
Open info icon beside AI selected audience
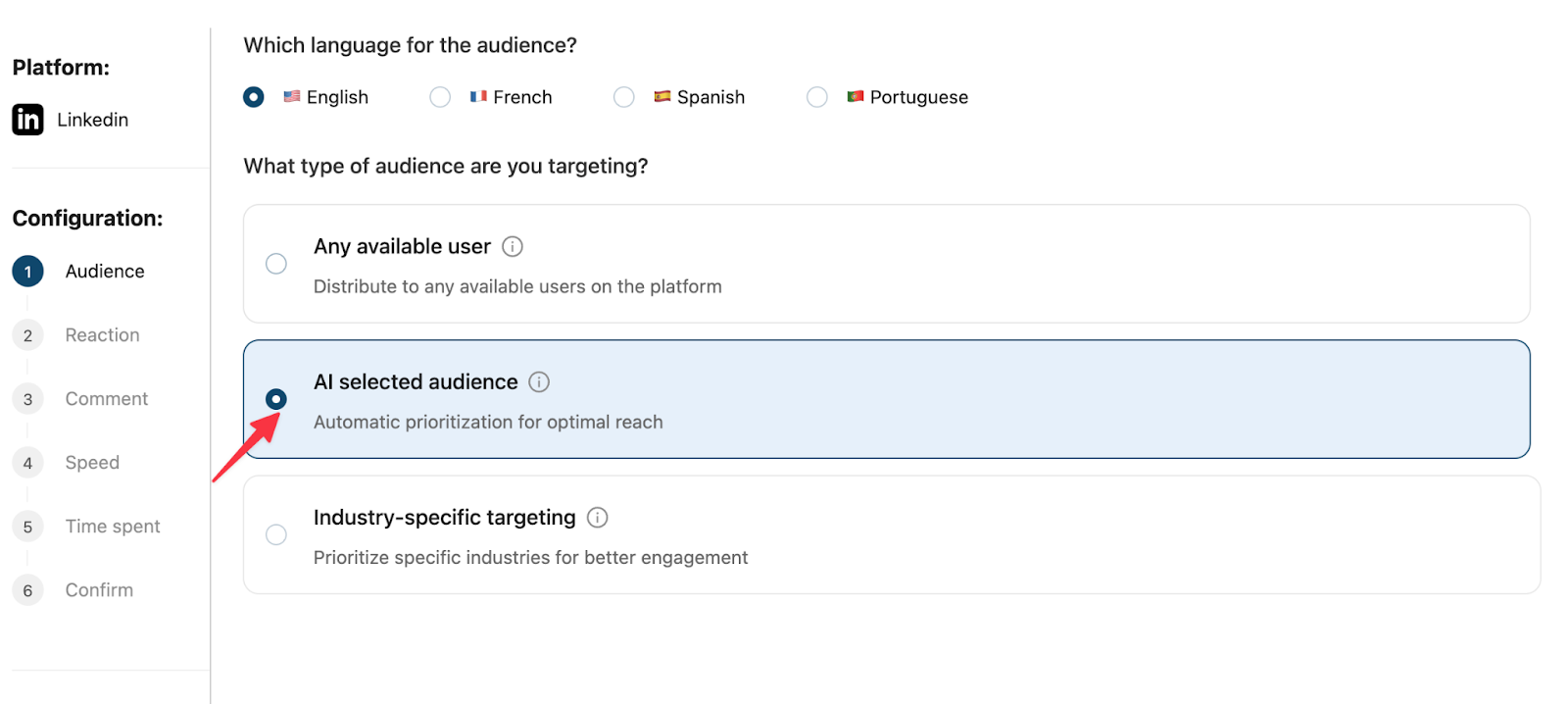pyautogui.click(x=539, y=382)
